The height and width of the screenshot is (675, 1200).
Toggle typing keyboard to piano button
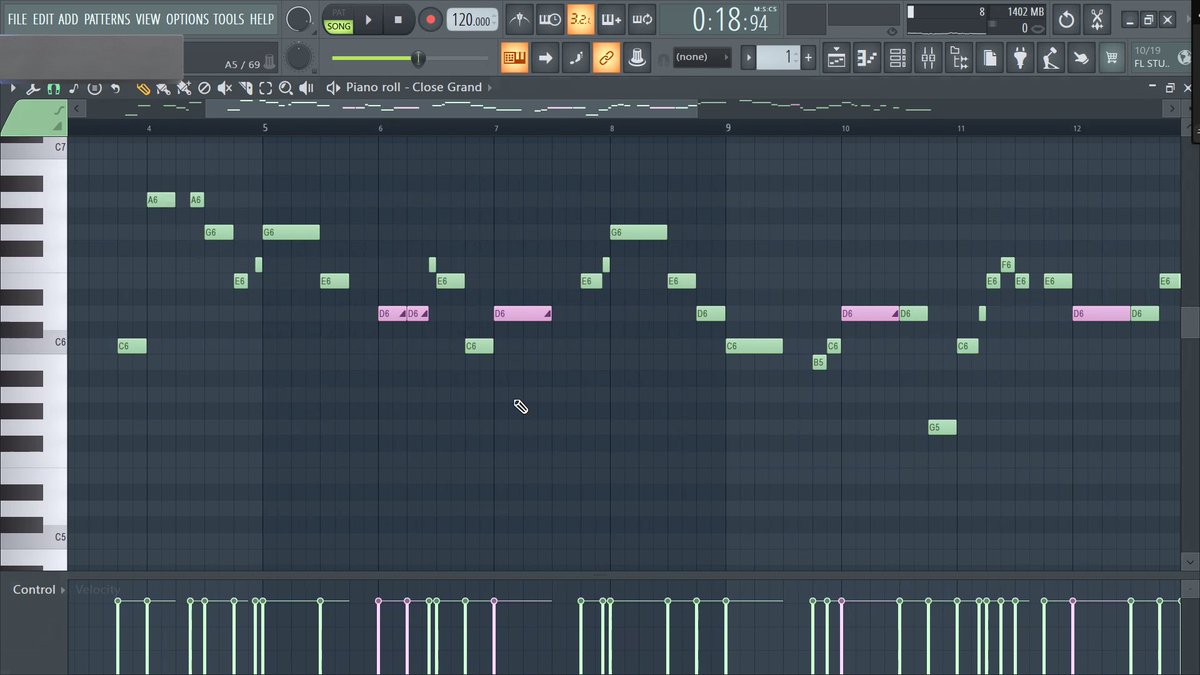click(515, 58)
